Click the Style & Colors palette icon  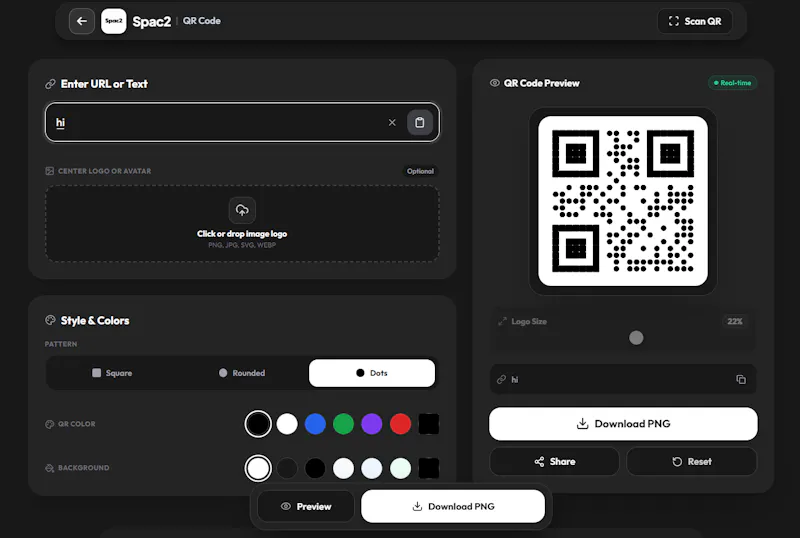click(50, 321)
